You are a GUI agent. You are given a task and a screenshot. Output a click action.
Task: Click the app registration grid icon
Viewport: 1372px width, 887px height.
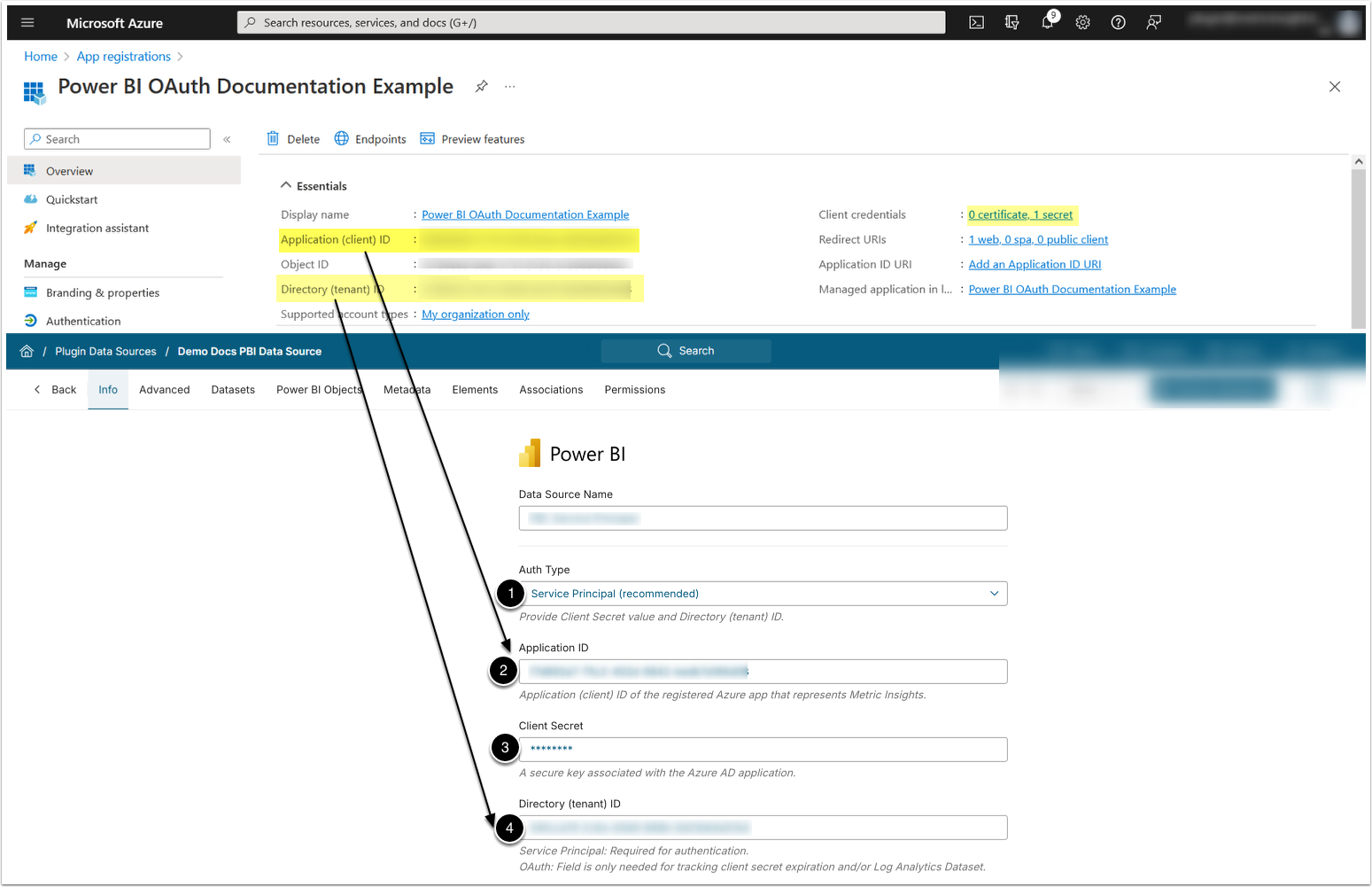pyautogui.click(x=34, y=92)
